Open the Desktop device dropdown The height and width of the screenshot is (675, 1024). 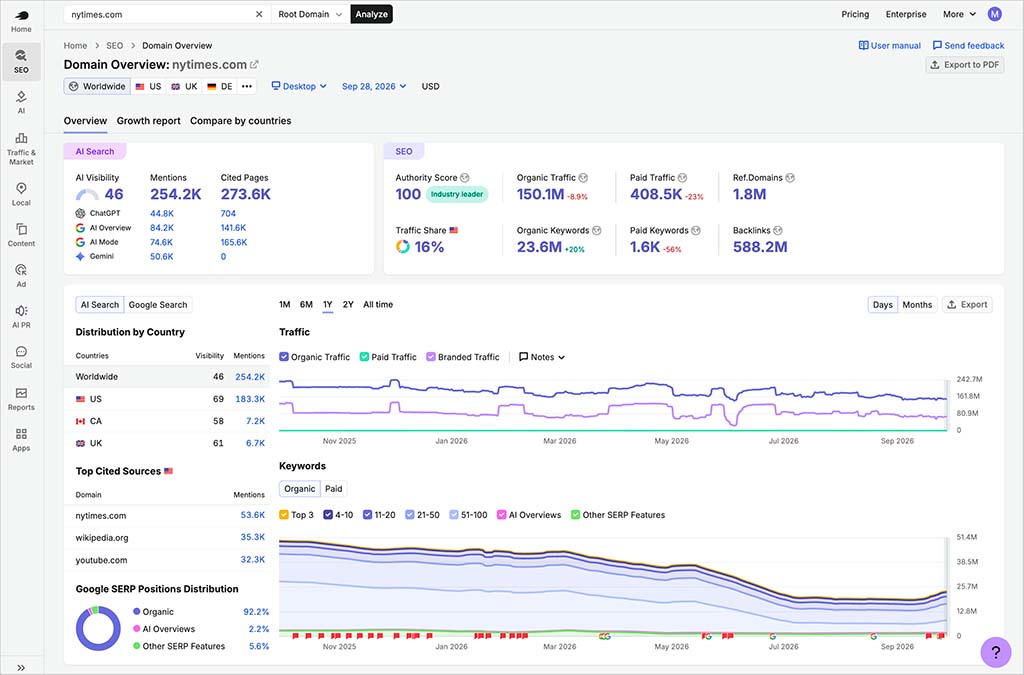pyautogui.click(x=299, y=86)
